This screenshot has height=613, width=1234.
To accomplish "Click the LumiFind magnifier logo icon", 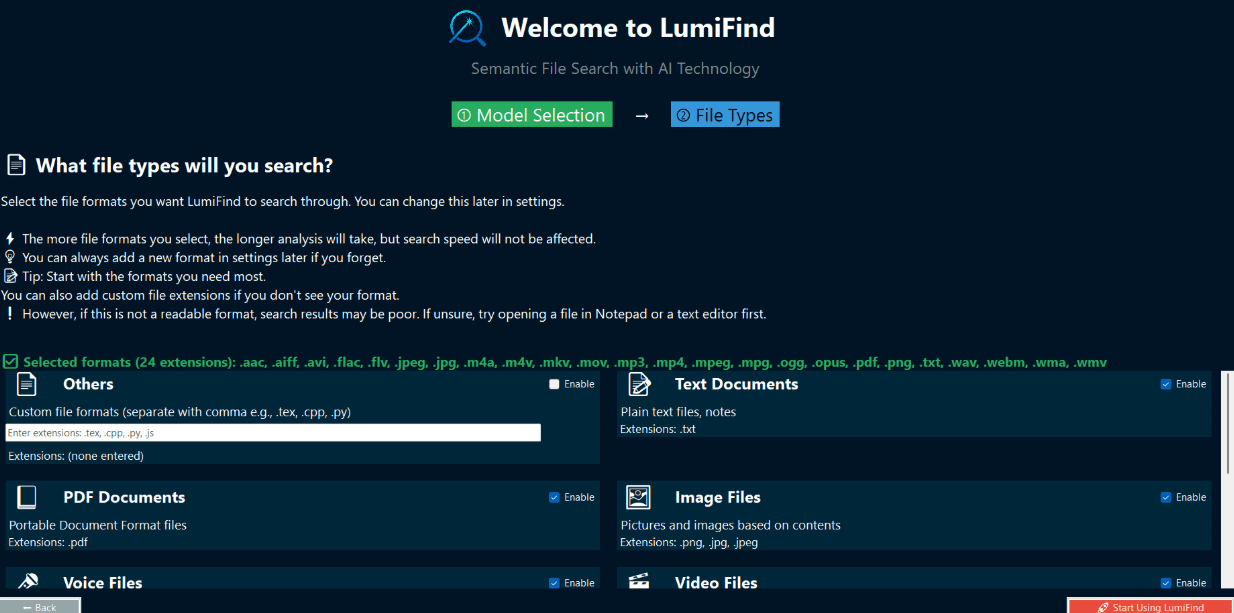I will [x=467, y=28].
